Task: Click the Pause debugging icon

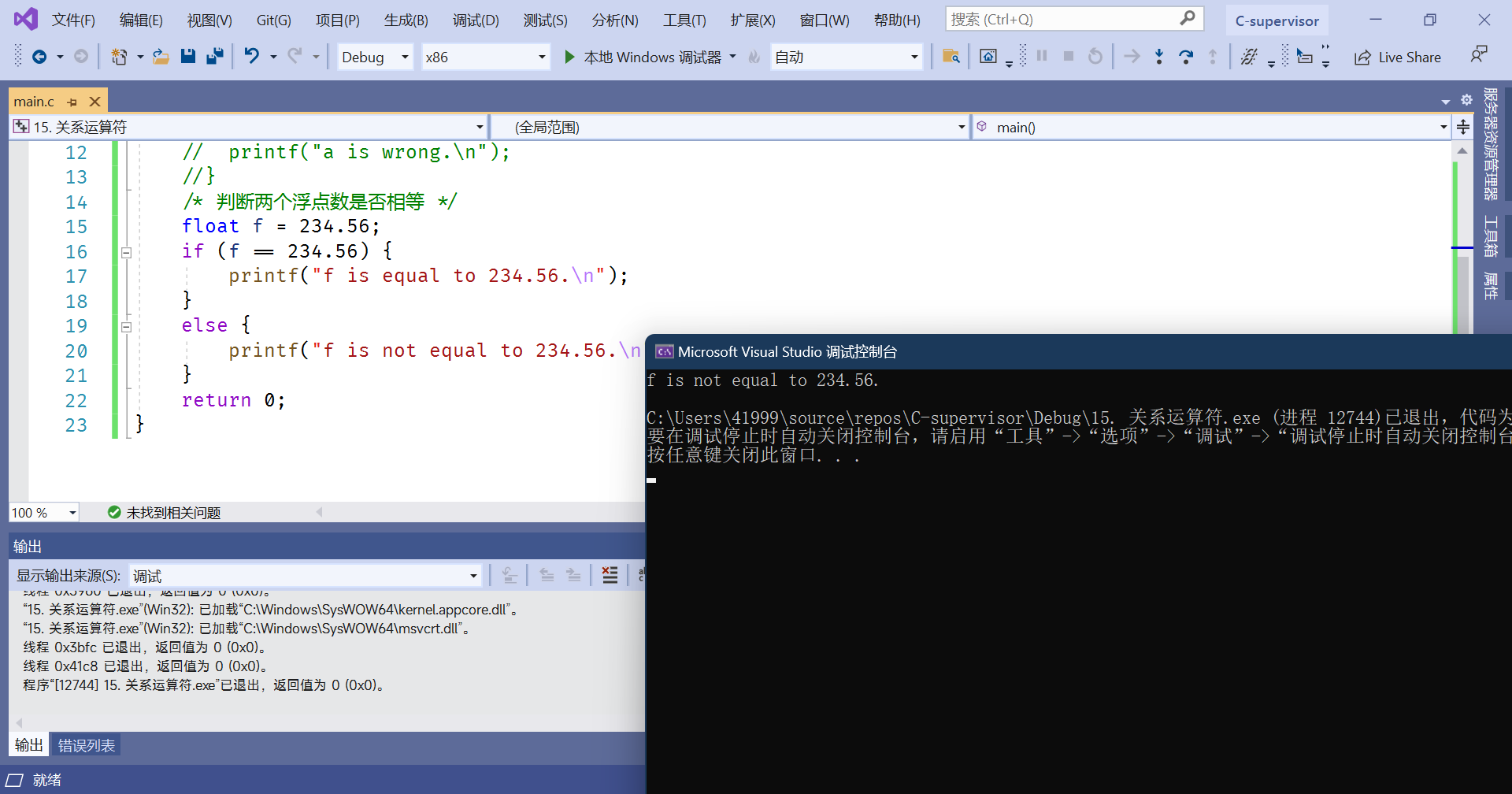Action: pyautogui.click(x=1042, y=56)
